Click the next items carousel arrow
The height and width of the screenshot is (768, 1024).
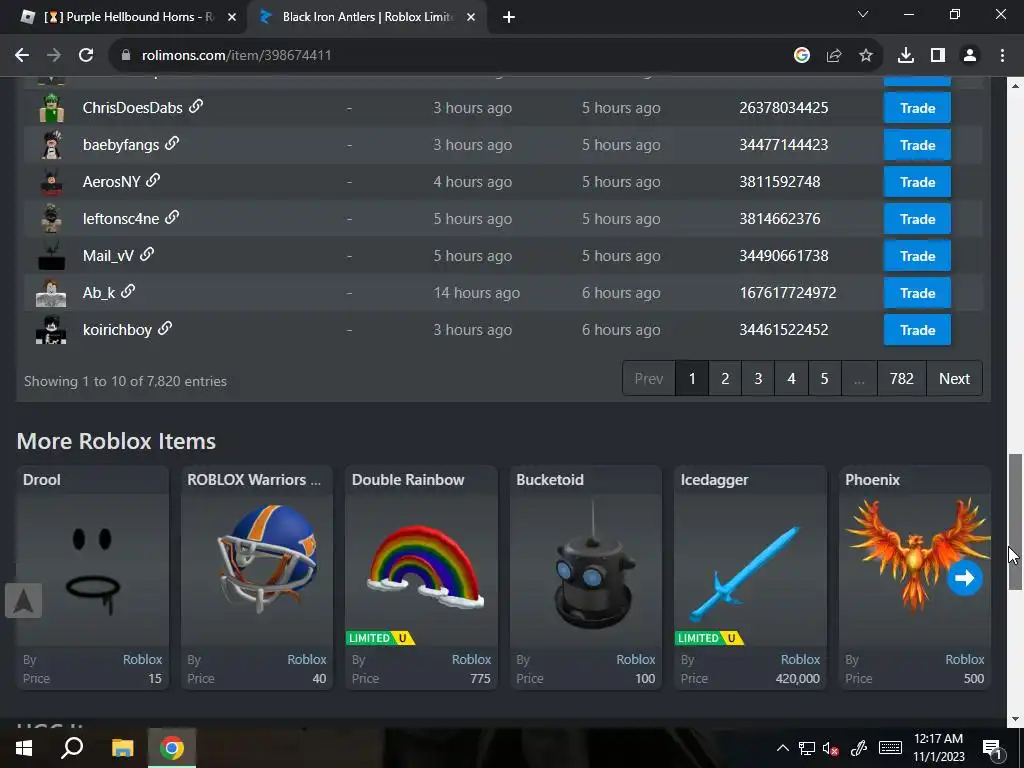click(965, 578)
